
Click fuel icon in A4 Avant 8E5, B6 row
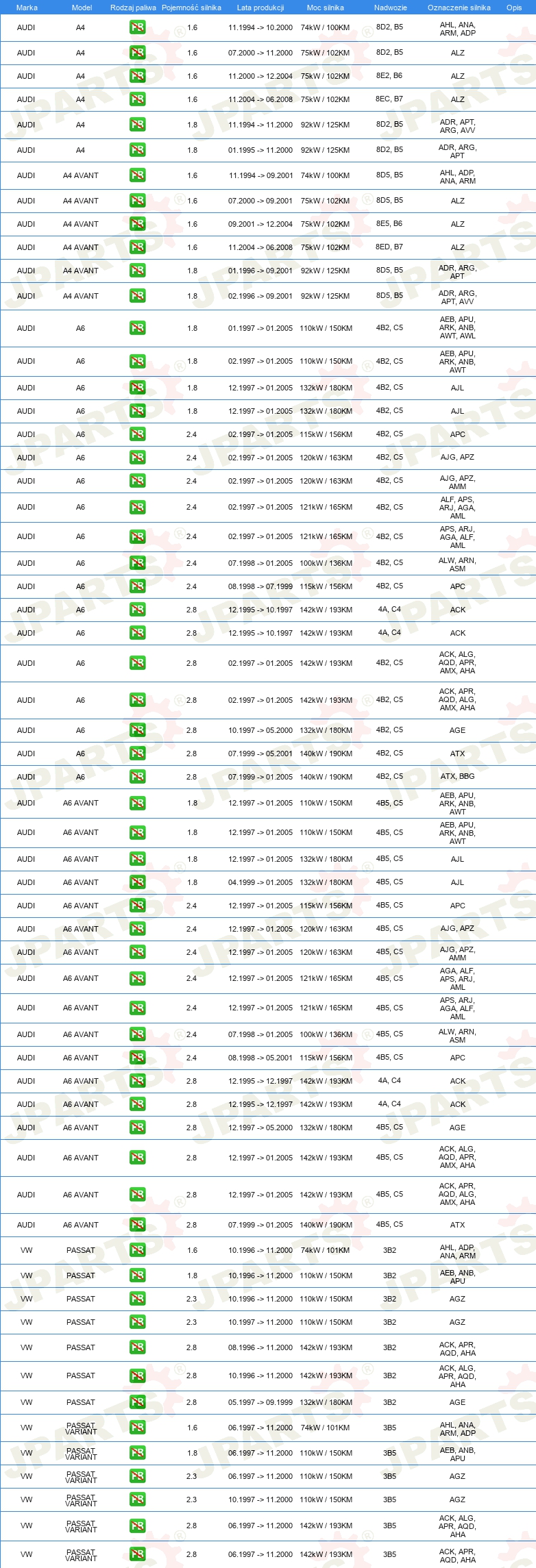pyautogui.click(x=137, y=224)
